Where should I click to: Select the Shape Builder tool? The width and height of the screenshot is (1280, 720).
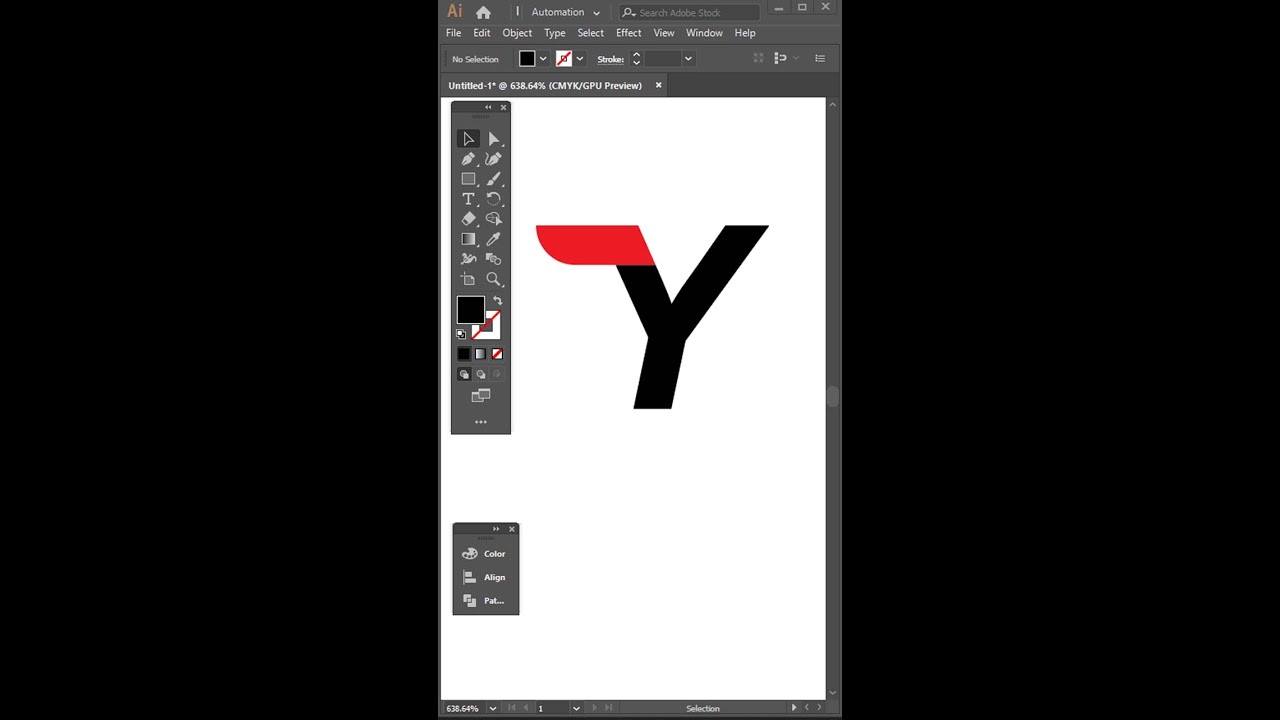coord(493,219)
